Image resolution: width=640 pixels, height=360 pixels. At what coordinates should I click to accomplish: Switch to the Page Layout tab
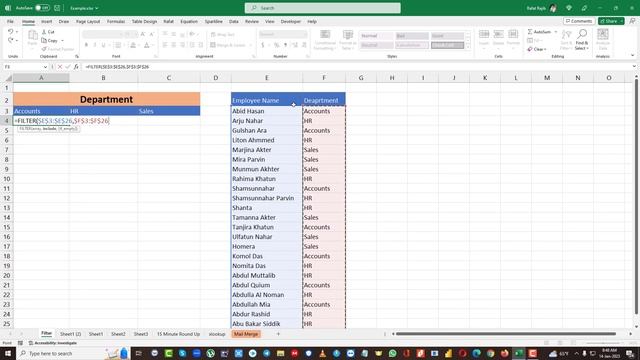(x=88, y=21)
